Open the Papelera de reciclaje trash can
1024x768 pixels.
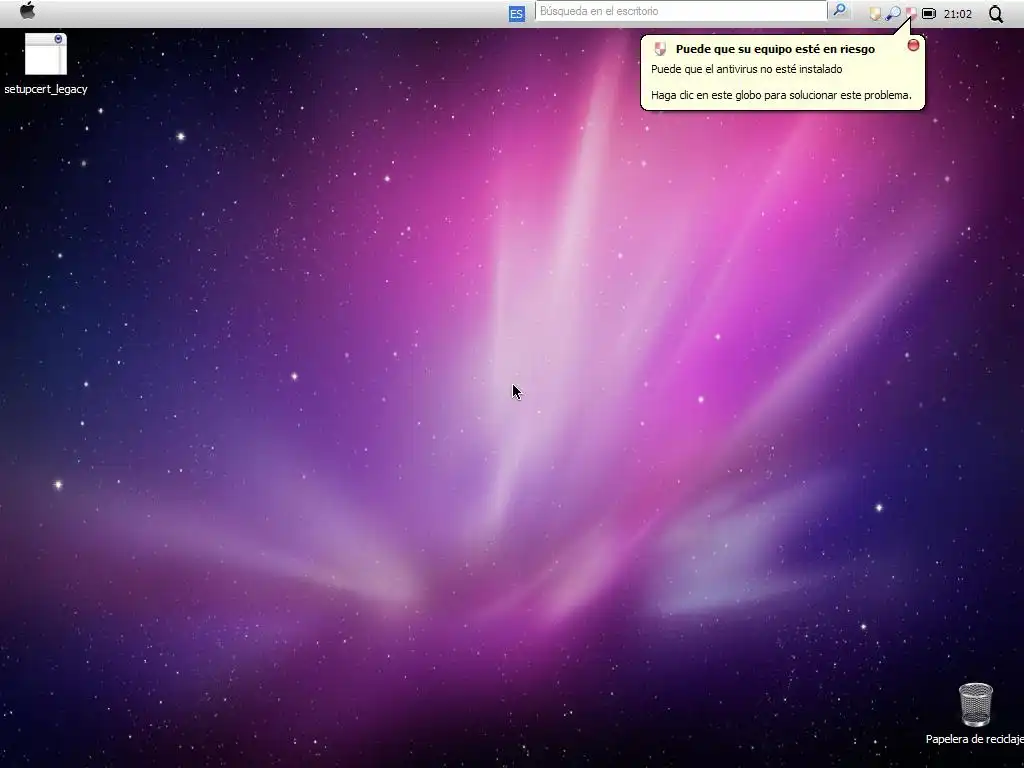click(x=975, y=714)
